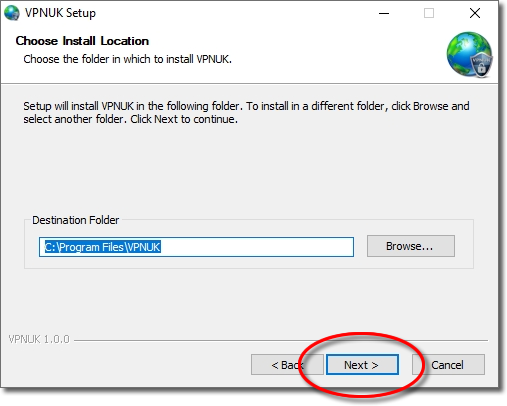Click the VPNUK Setup title text
Image resolution: width=507 pixels, height=406 pixels.
60,13
